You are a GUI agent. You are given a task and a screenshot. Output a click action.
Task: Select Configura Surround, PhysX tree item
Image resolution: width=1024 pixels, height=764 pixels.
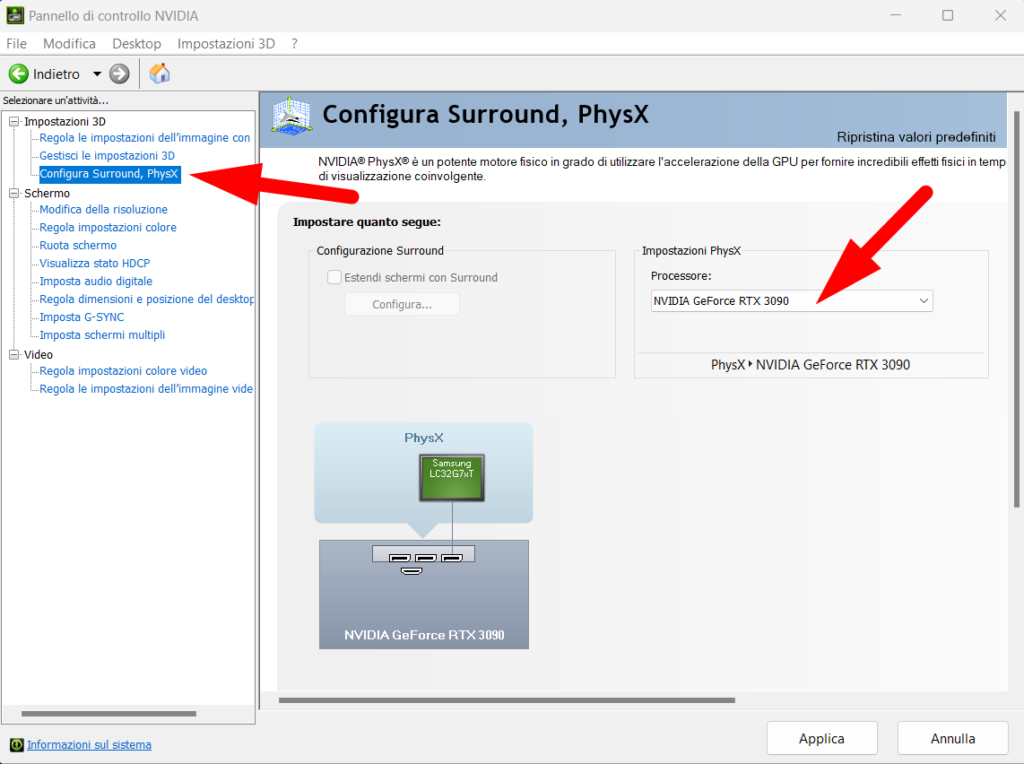coord(108,174)
